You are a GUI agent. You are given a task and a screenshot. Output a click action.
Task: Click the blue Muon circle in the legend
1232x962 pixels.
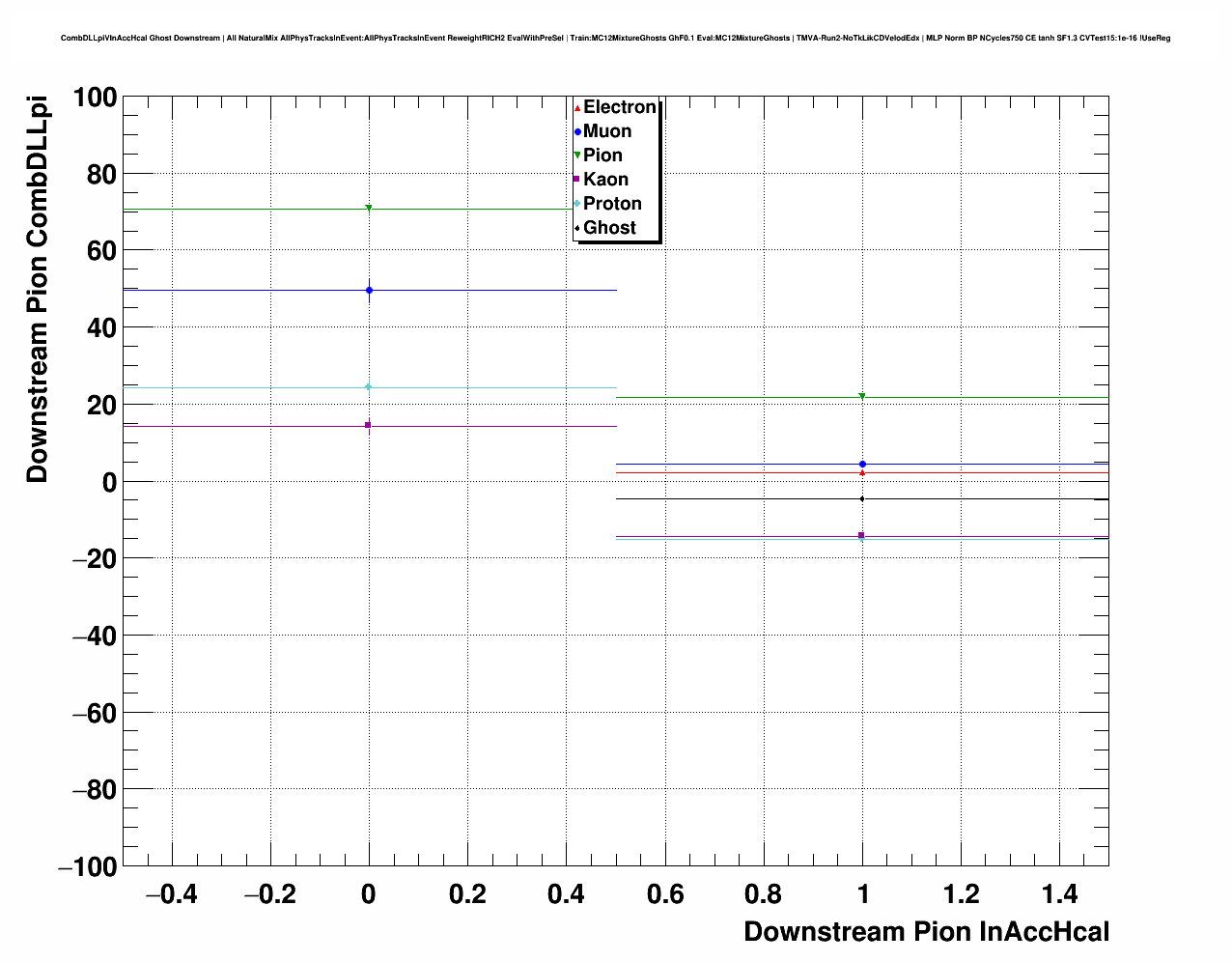[x=577, y=132]
